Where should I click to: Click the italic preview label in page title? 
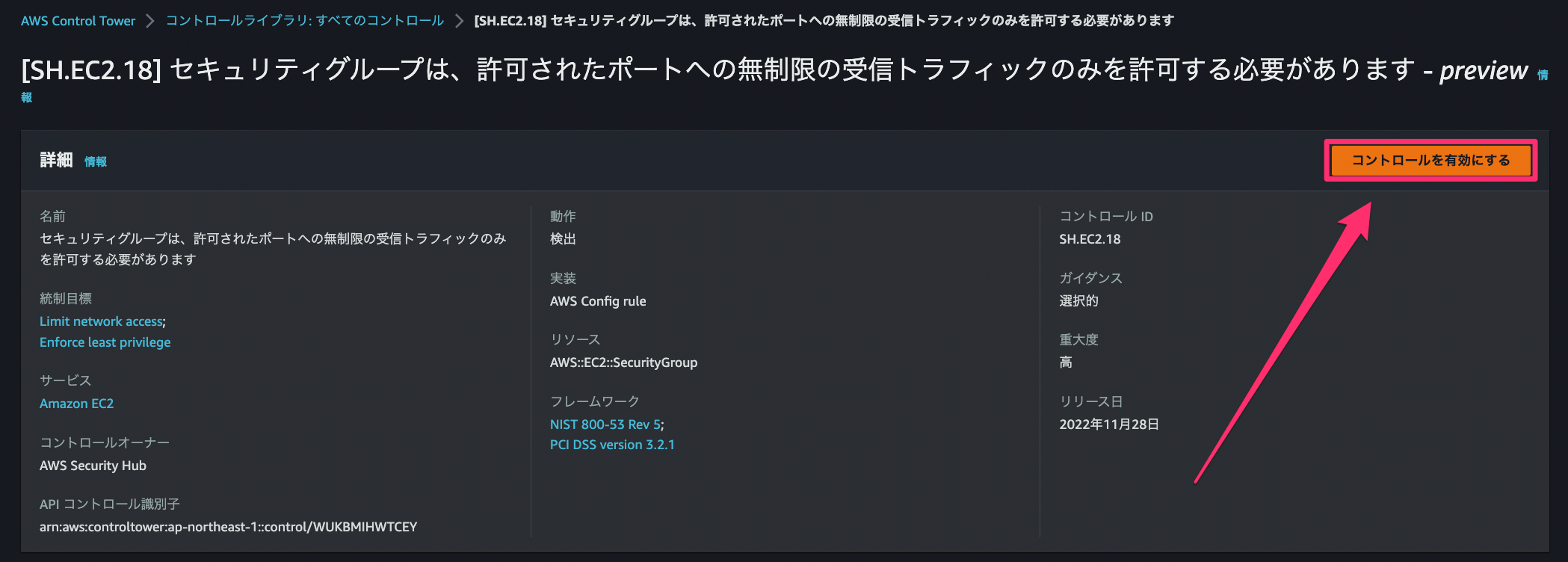point(1484,70)
